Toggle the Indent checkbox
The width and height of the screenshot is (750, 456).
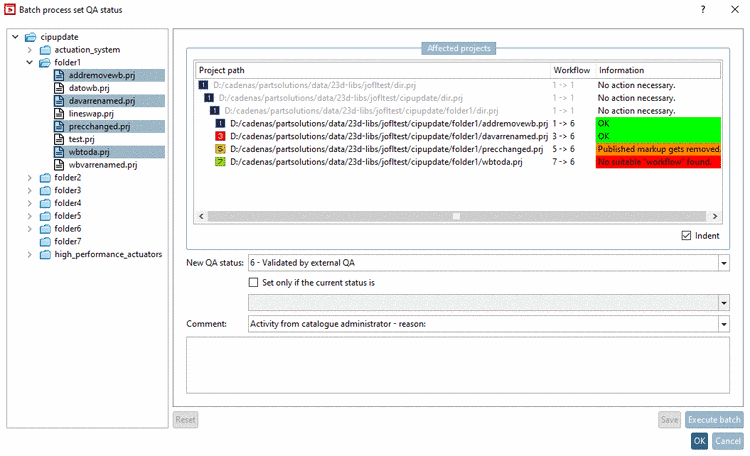coord(686,235)
